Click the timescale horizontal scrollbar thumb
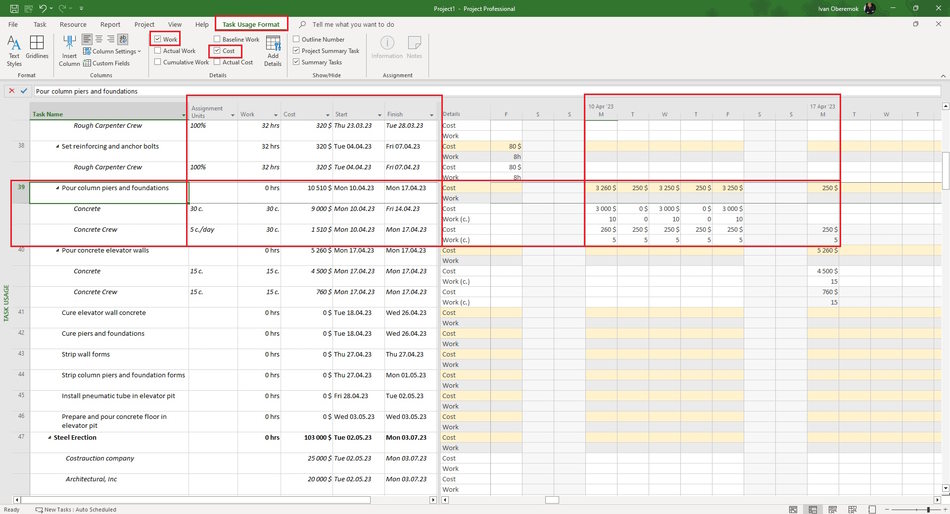Screen dimensions: 950x514 [552, 500]
